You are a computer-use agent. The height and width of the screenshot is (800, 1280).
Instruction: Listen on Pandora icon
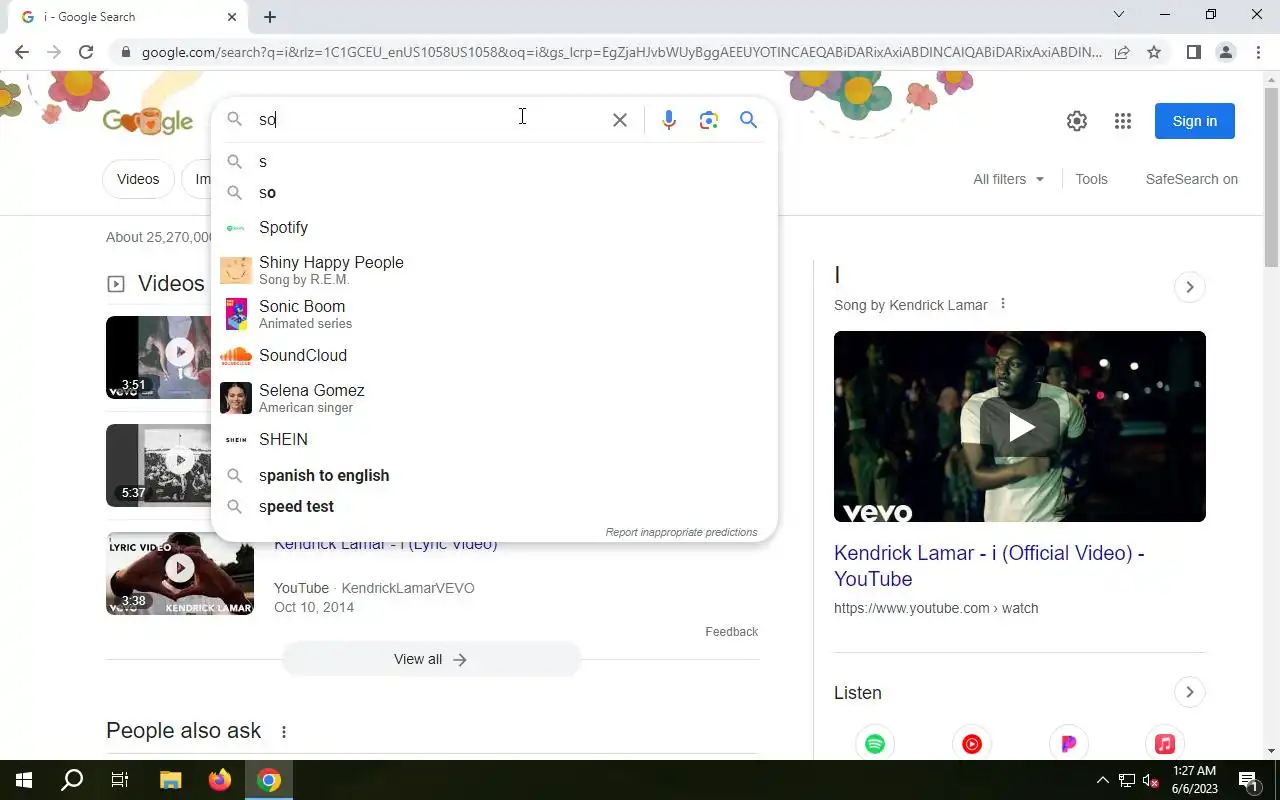click(1068, 744)
